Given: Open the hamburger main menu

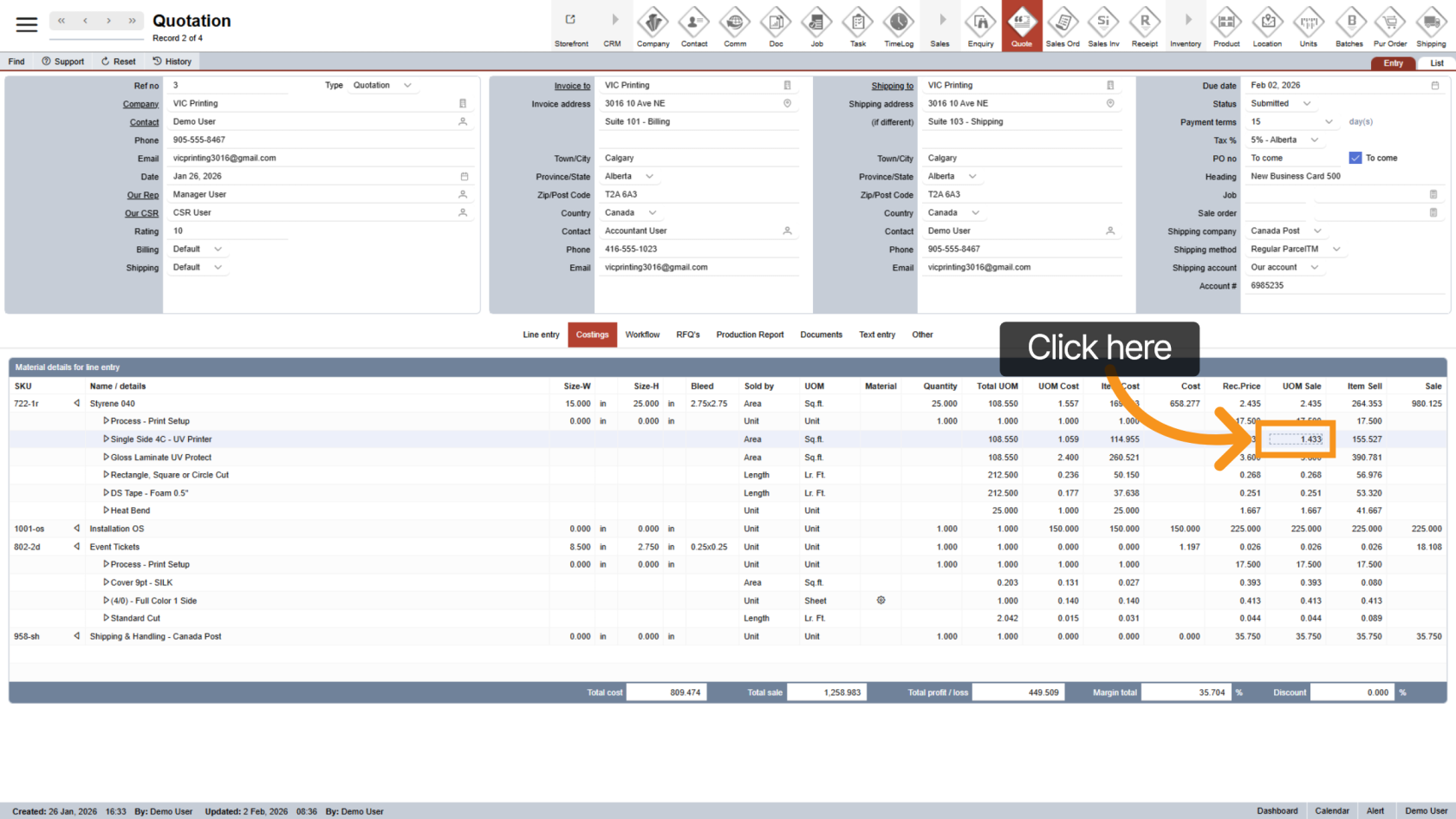Looking at the screenshot, I should [27, 25].
